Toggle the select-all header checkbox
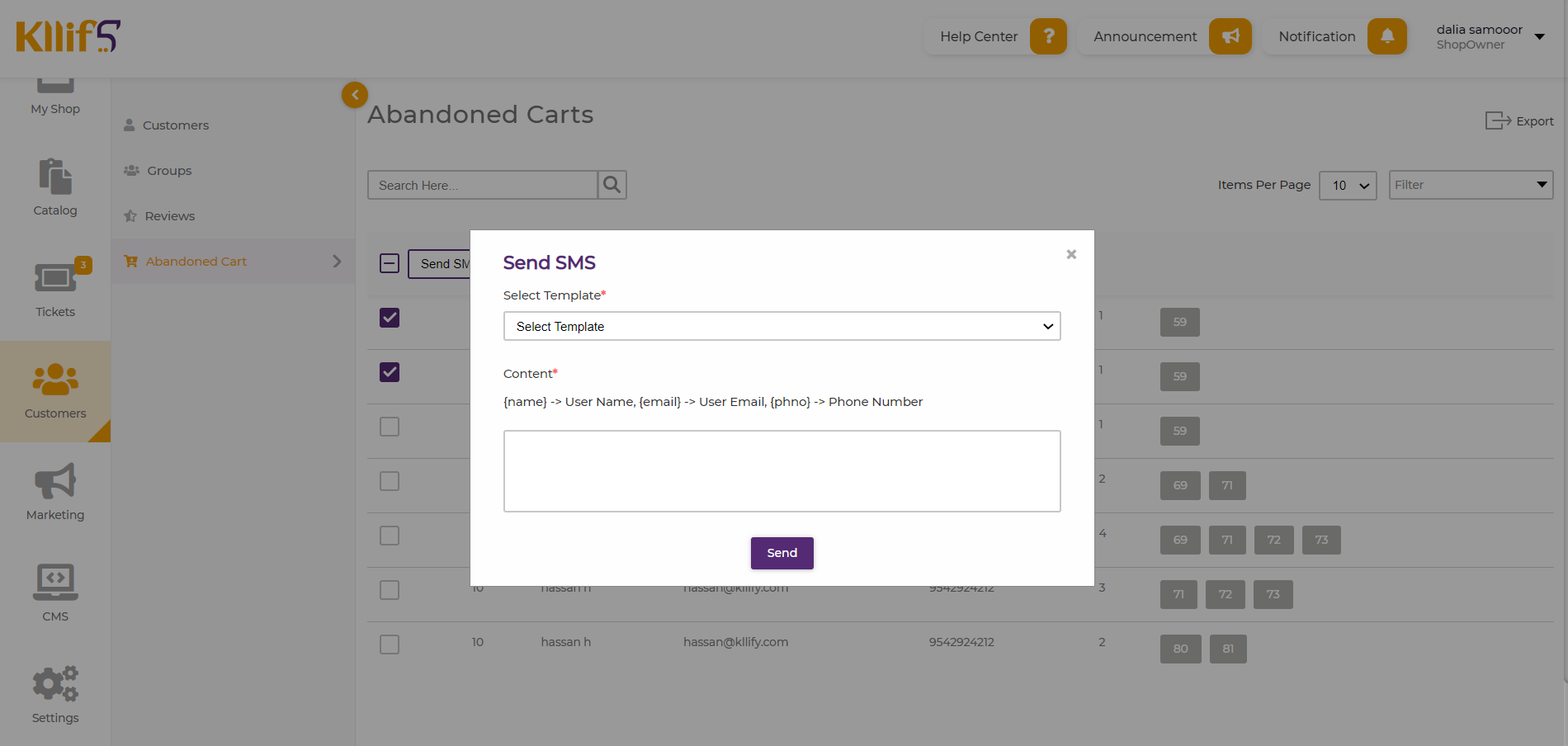 pos(390,263)
